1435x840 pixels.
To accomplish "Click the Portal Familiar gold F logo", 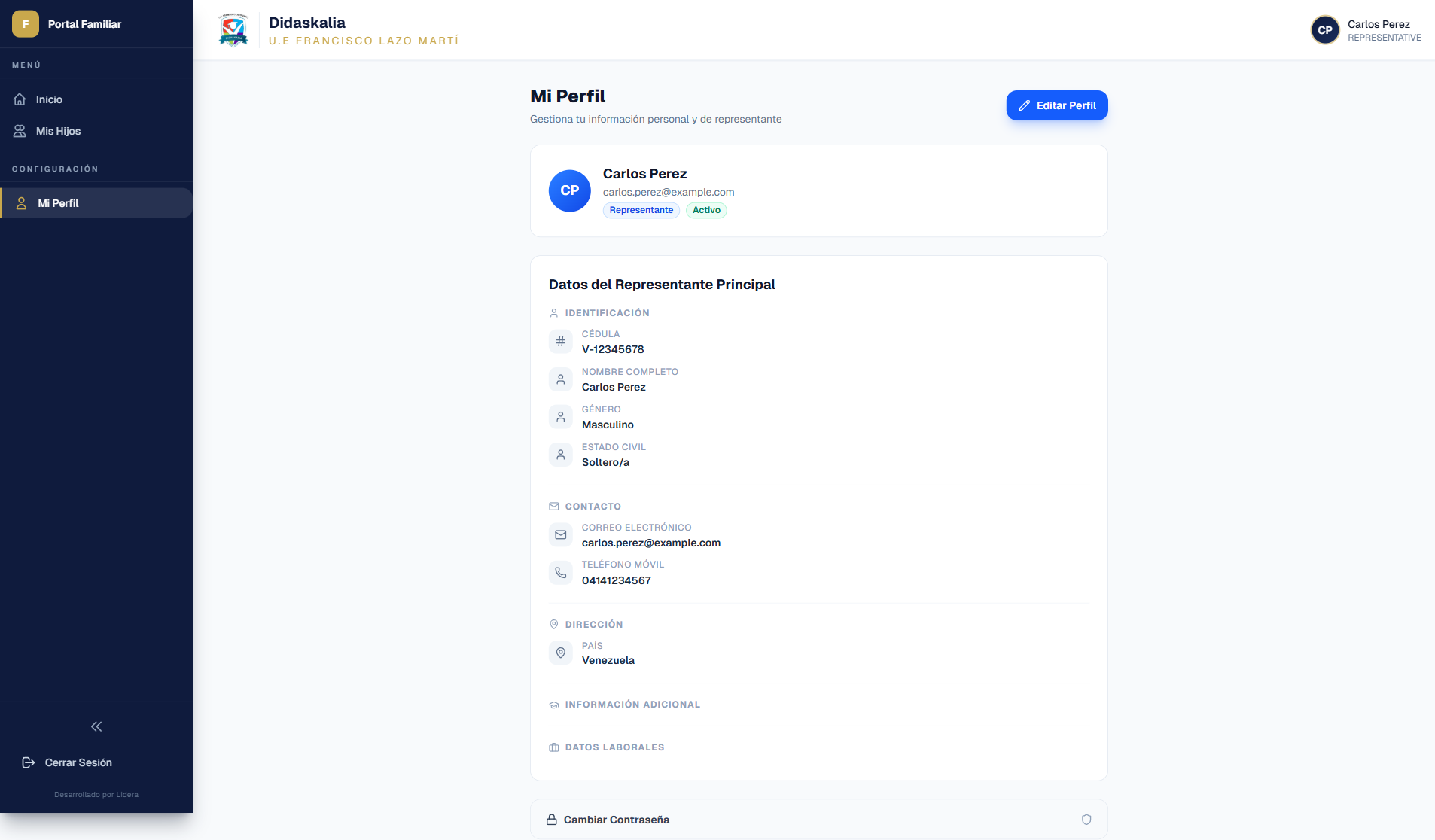I will [26, 24].
